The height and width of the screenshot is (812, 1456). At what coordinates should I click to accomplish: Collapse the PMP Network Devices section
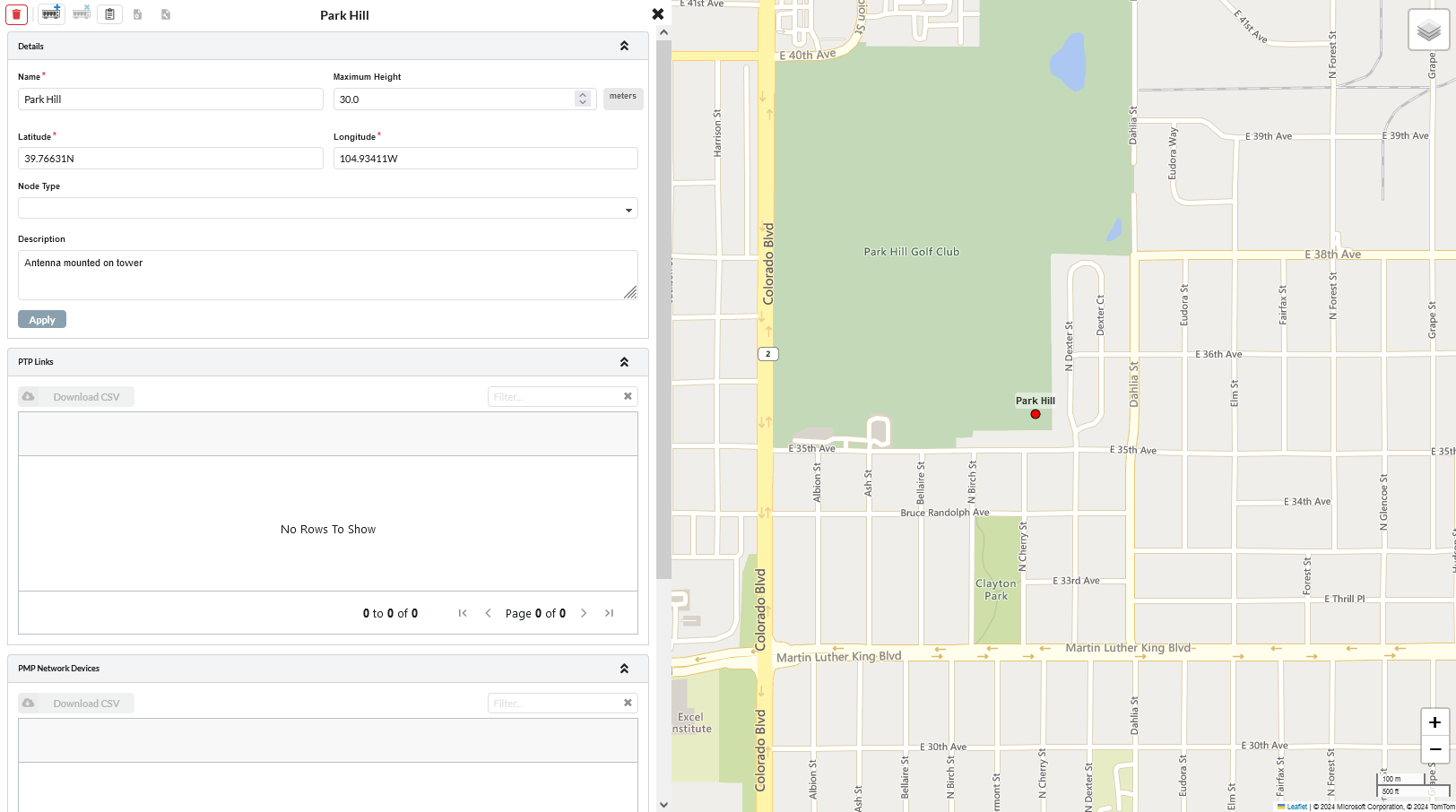[624, 669]
